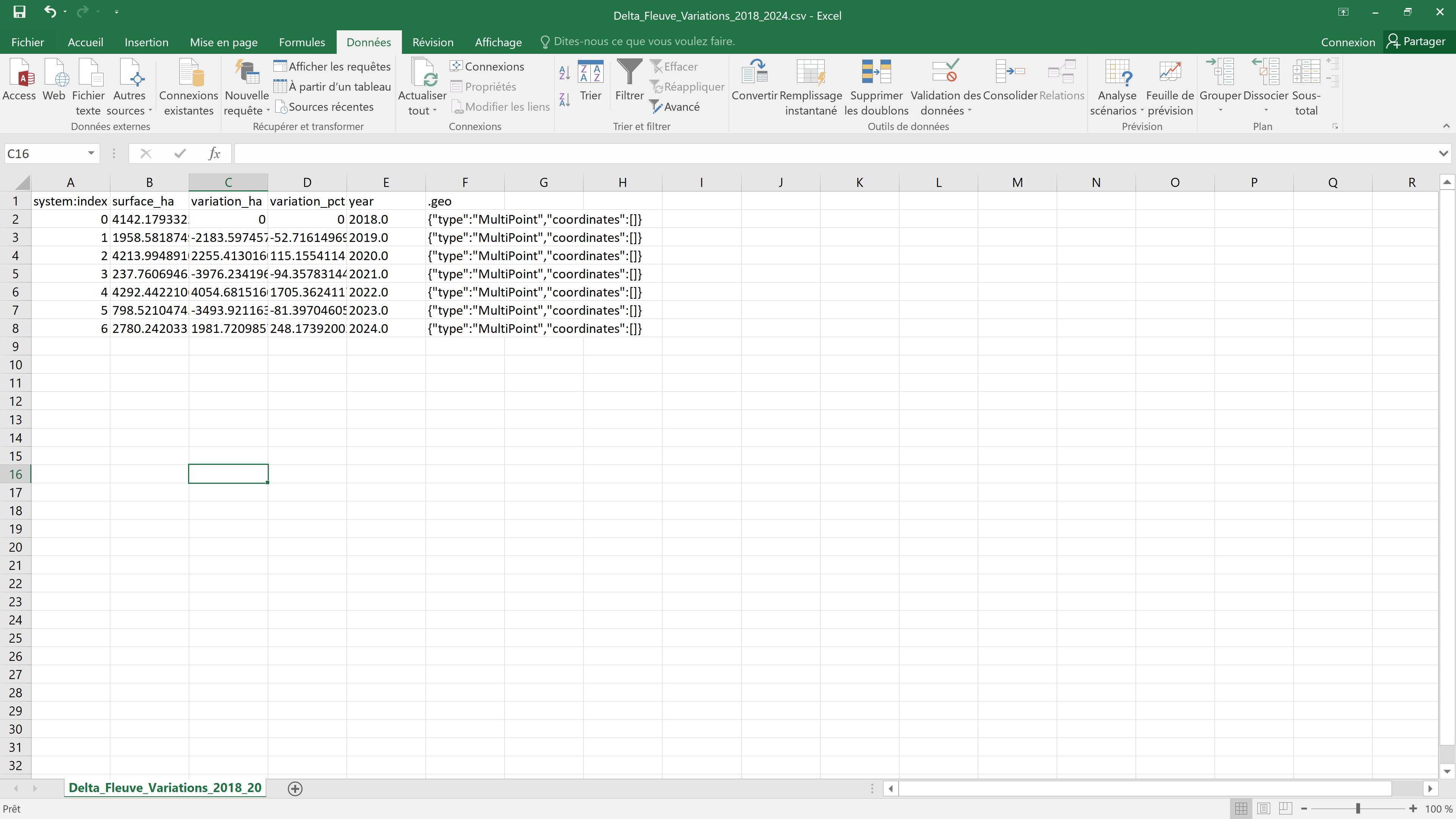The image size is (1456, 819).
Task: Sort ascending A to Z
Action: point(564,72)
